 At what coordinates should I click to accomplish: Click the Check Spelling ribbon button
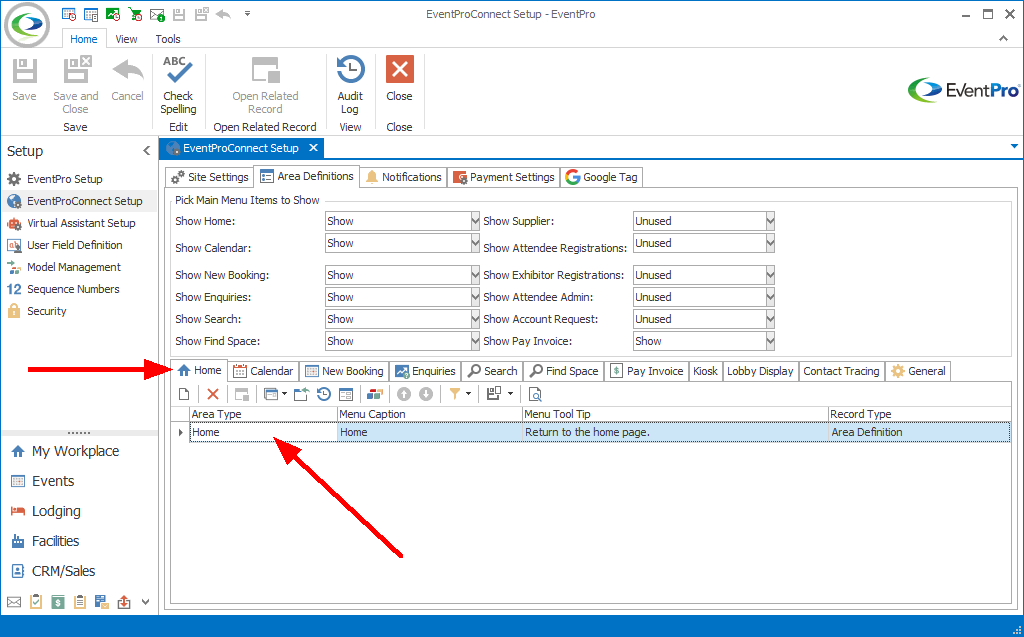(178, 86)
